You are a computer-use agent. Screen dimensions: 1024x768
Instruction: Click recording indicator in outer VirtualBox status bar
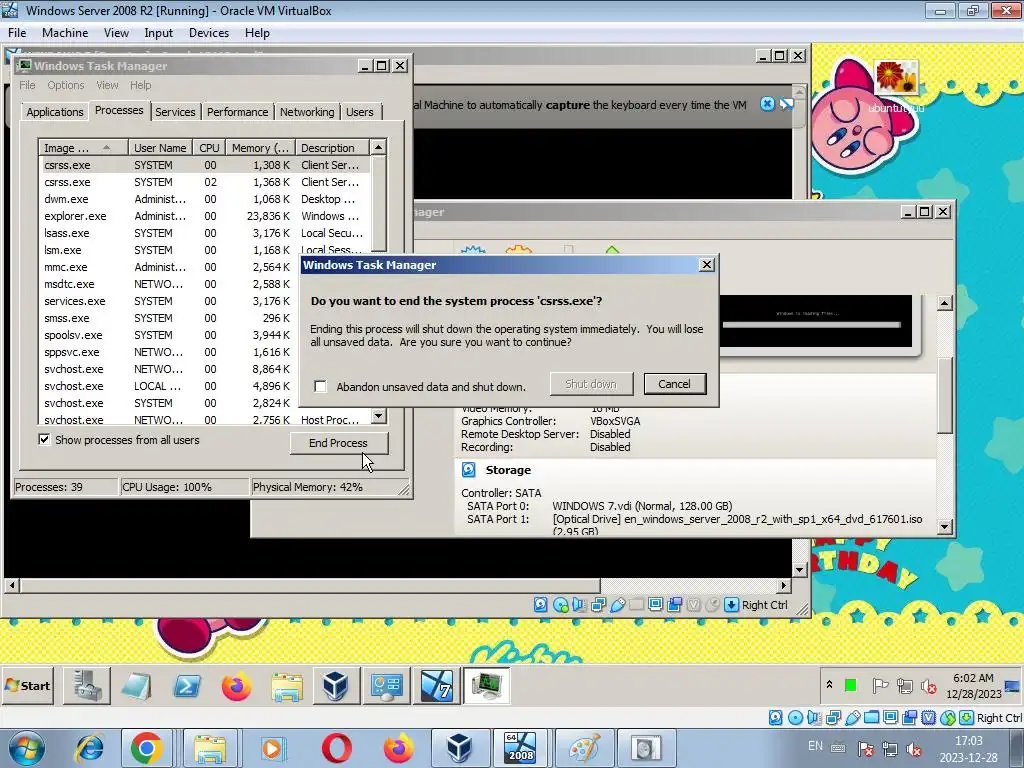tap(909, 718)
